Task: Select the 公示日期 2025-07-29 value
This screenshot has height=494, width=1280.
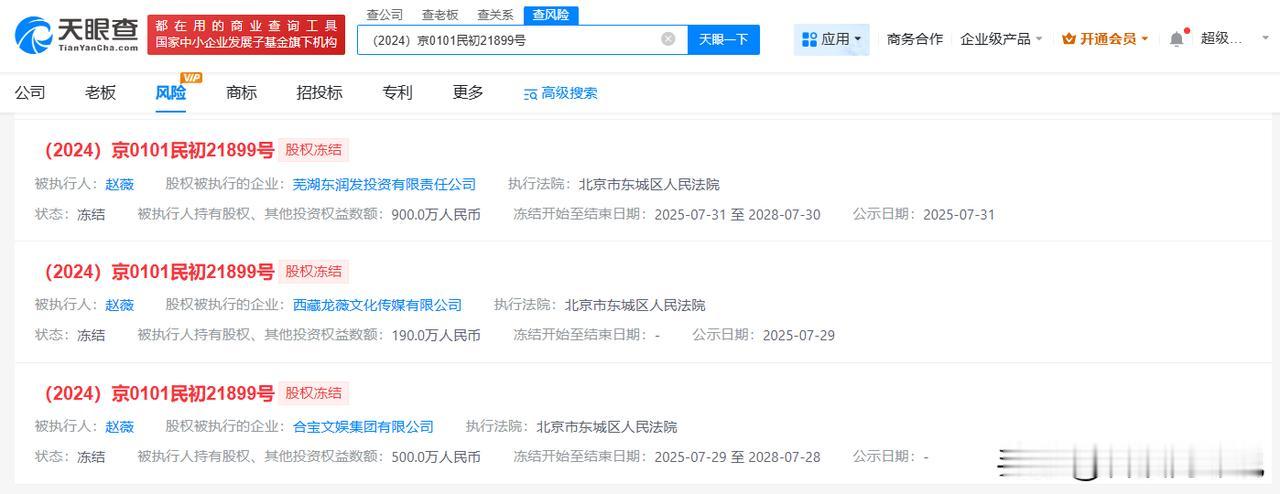Action: [798, 336]
